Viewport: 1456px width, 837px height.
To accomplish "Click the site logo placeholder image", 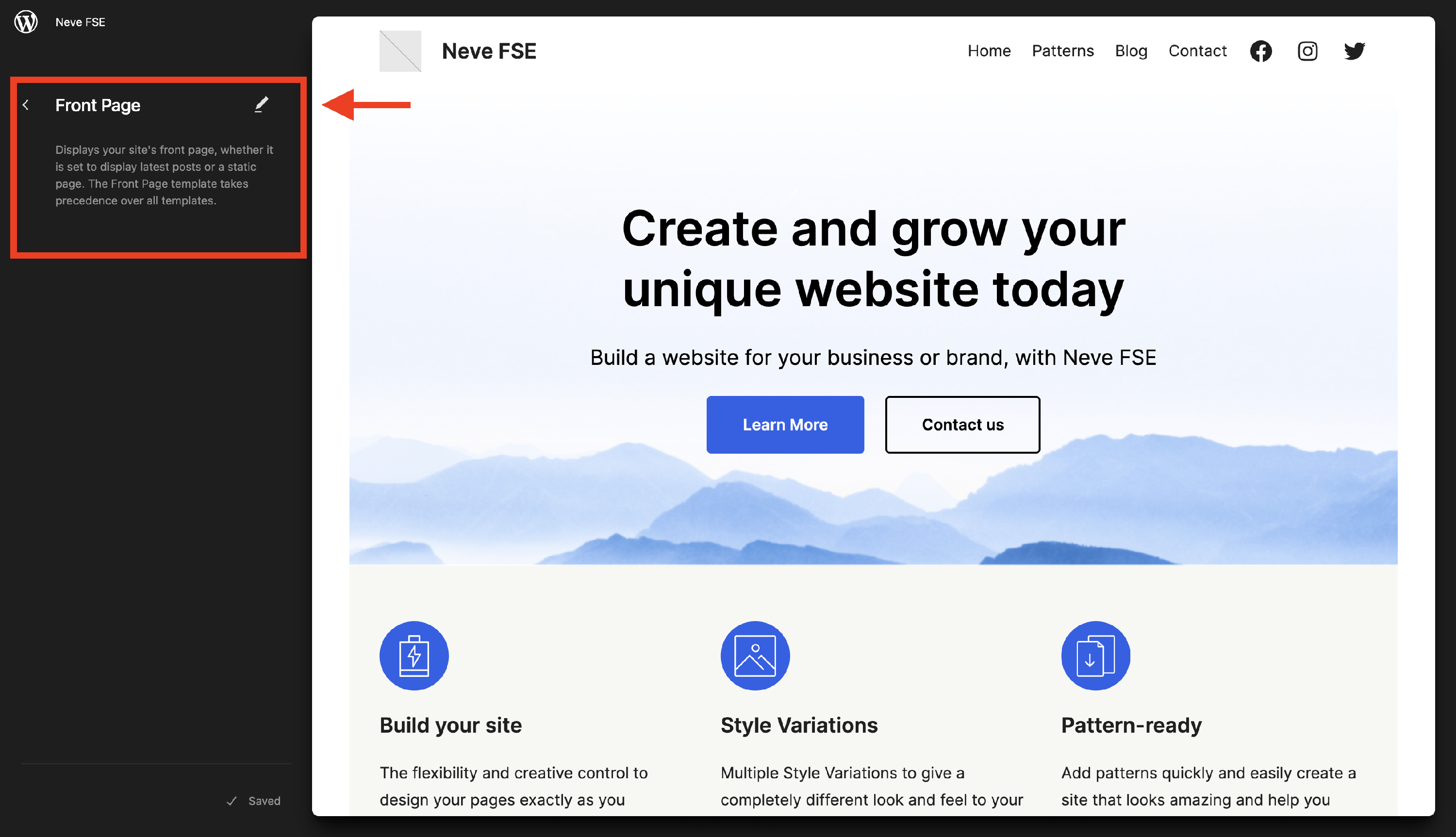I will 400,51.
